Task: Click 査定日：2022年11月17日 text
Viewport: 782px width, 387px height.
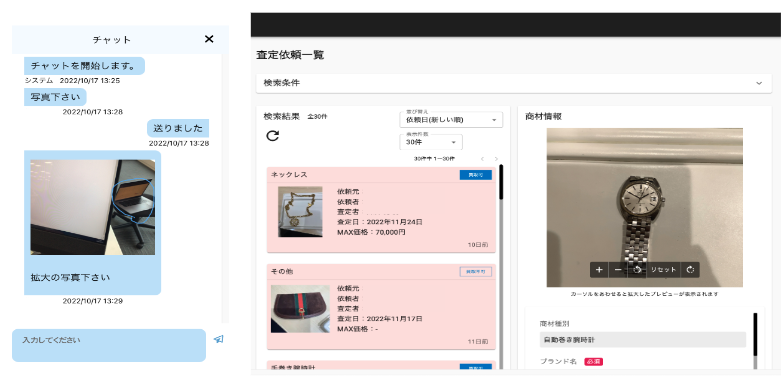Action: point(380,319)
